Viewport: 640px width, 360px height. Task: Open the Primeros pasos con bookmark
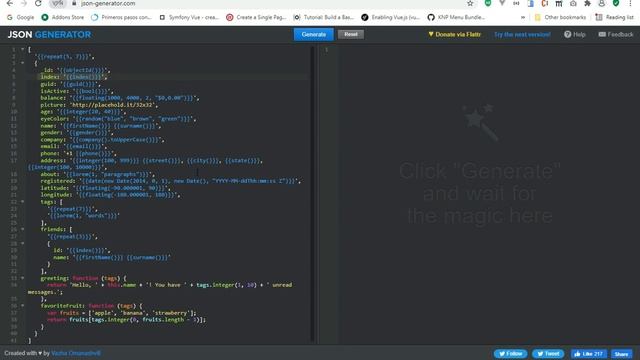[x=122, y=17]
